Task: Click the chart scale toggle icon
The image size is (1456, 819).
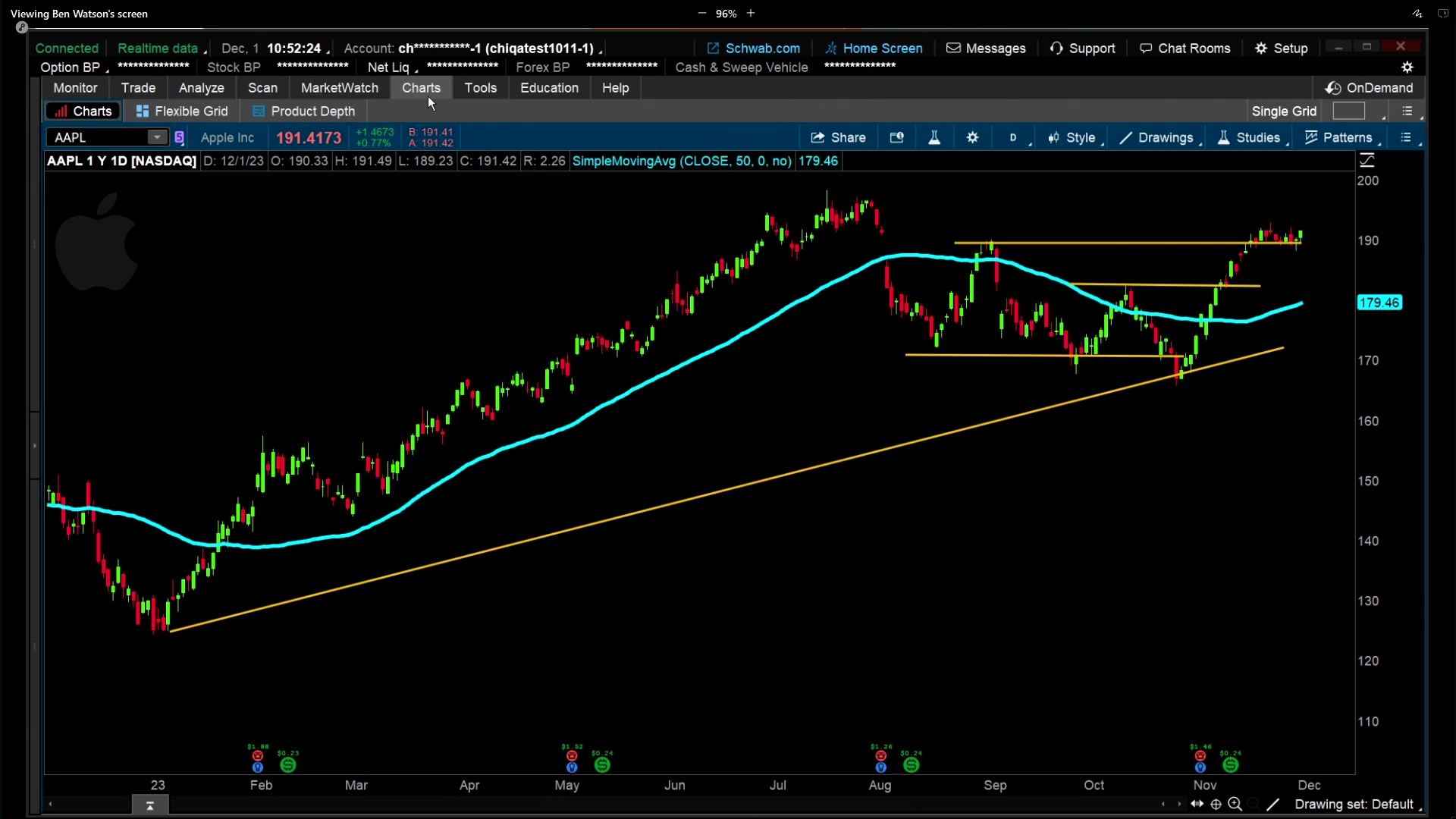Action: (x=1367, y=161)
